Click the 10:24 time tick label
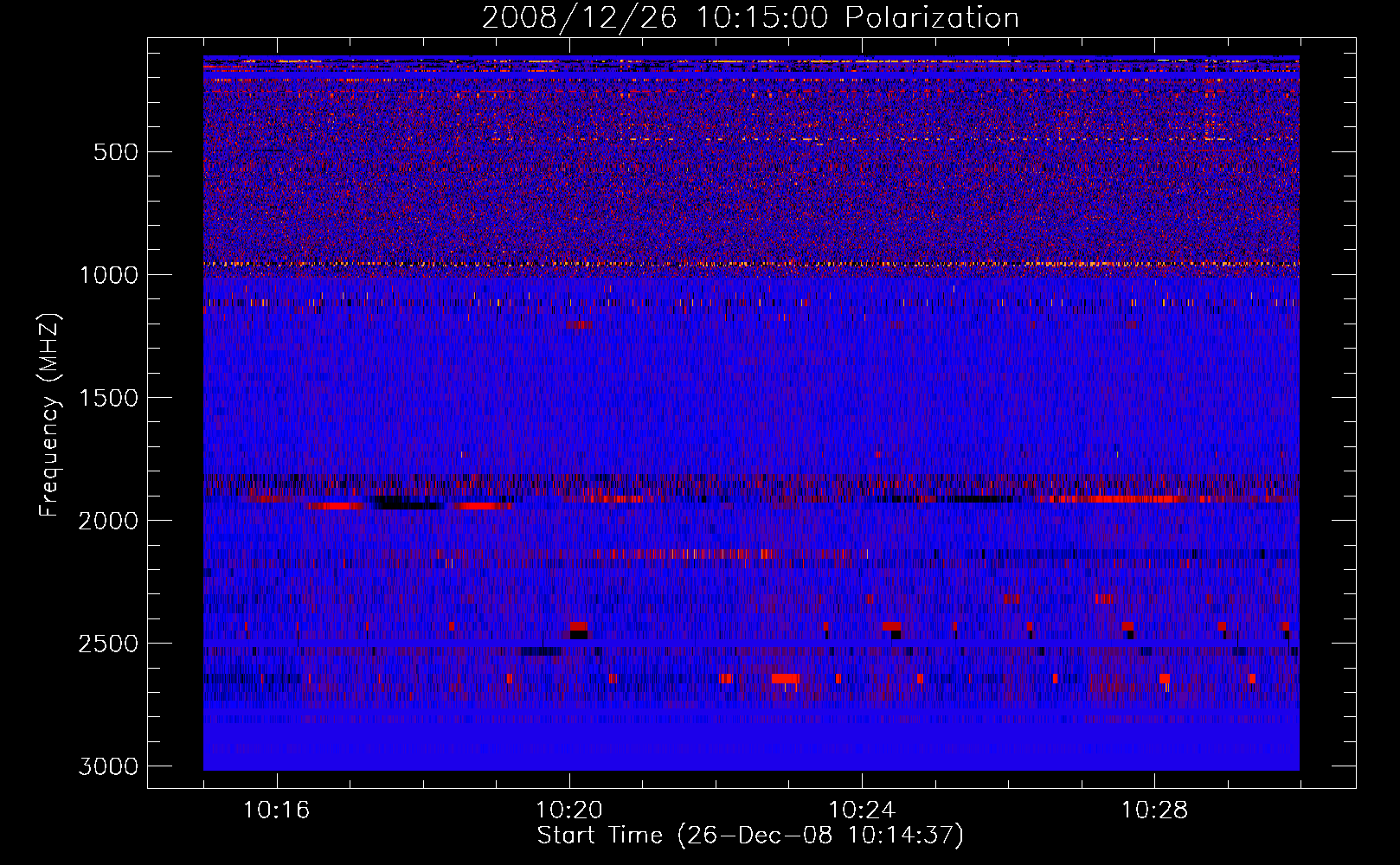The height and width of the screenshot is (865, 1400). 862,811
